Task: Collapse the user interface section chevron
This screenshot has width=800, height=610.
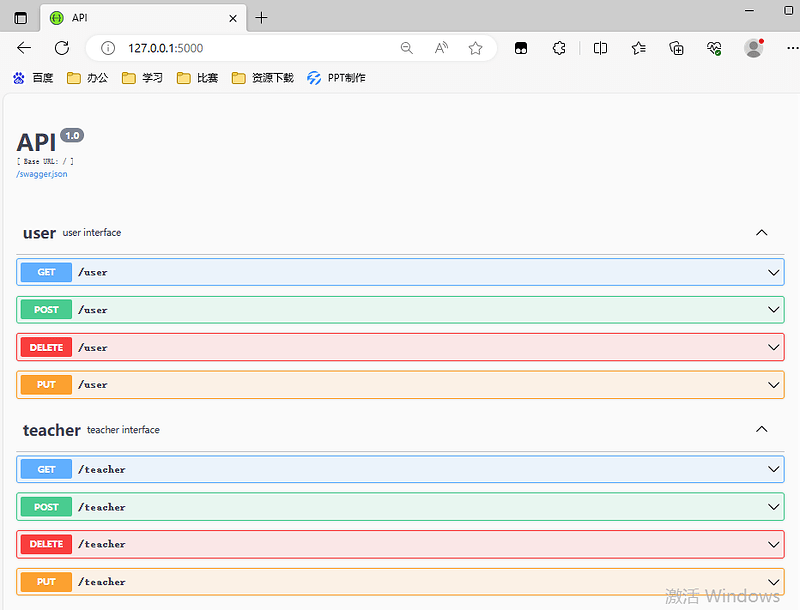Action: pos(761,233)
